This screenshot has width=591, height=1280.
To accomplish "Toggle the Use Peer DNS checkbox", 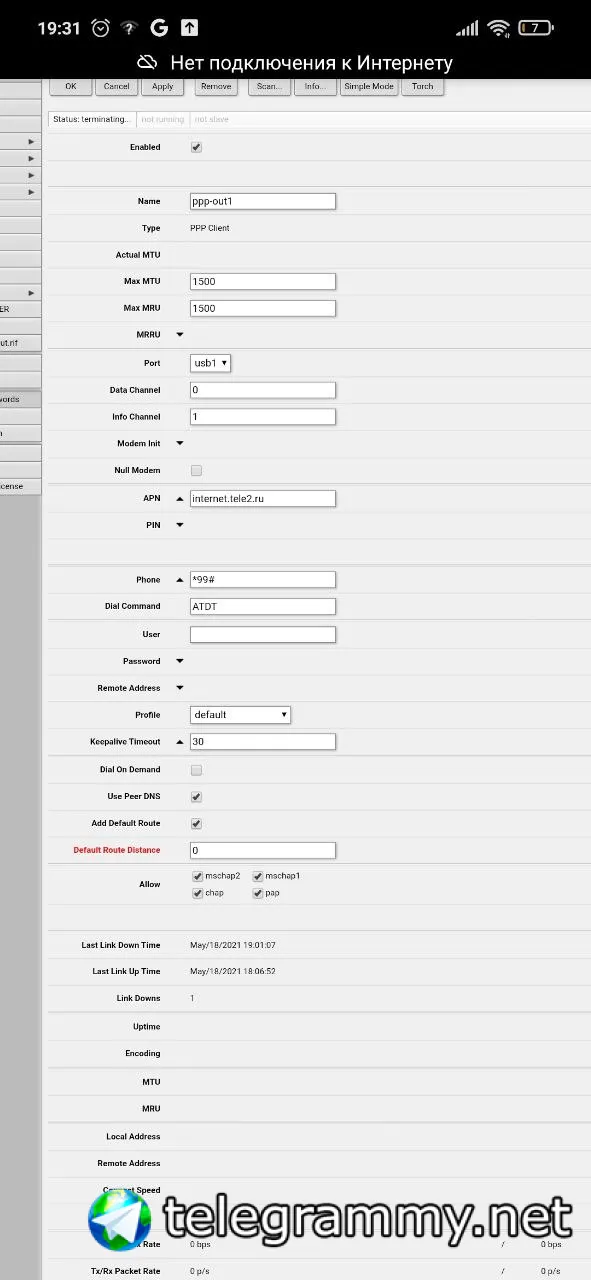I will tap(196, 797).
